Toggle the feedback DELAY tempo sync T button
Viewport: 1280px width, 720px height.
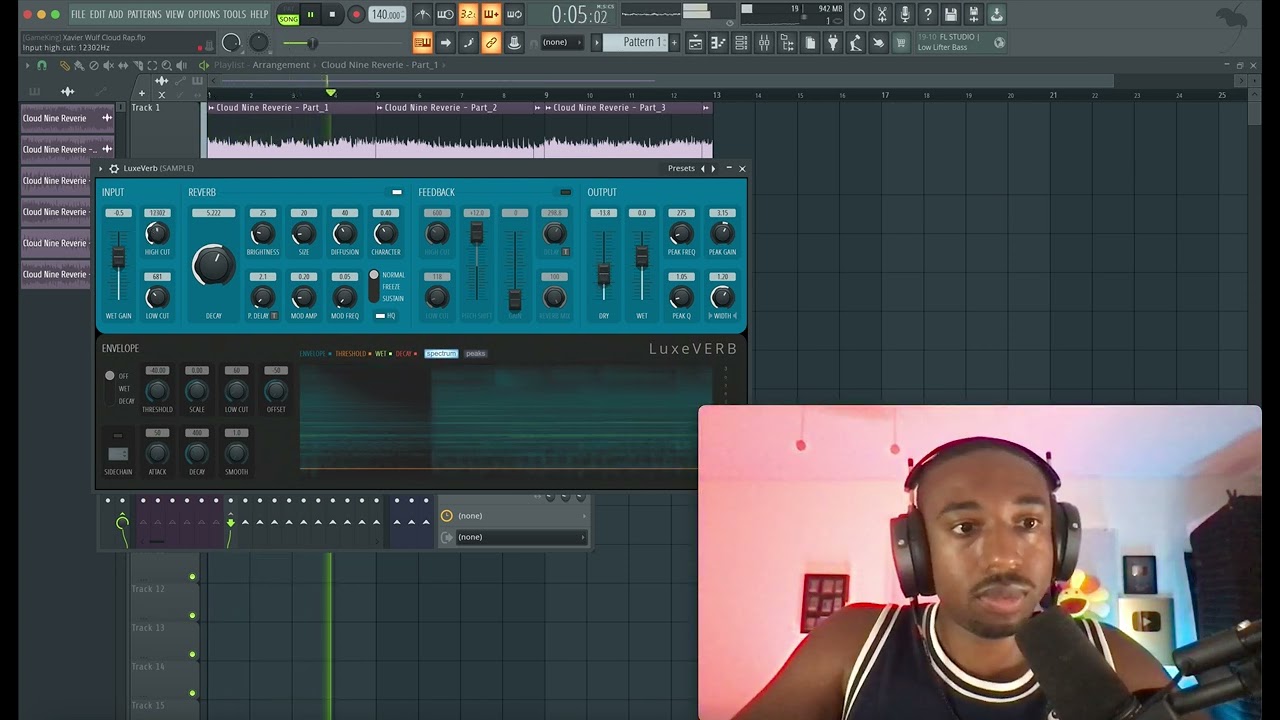(x=566, y=252)
